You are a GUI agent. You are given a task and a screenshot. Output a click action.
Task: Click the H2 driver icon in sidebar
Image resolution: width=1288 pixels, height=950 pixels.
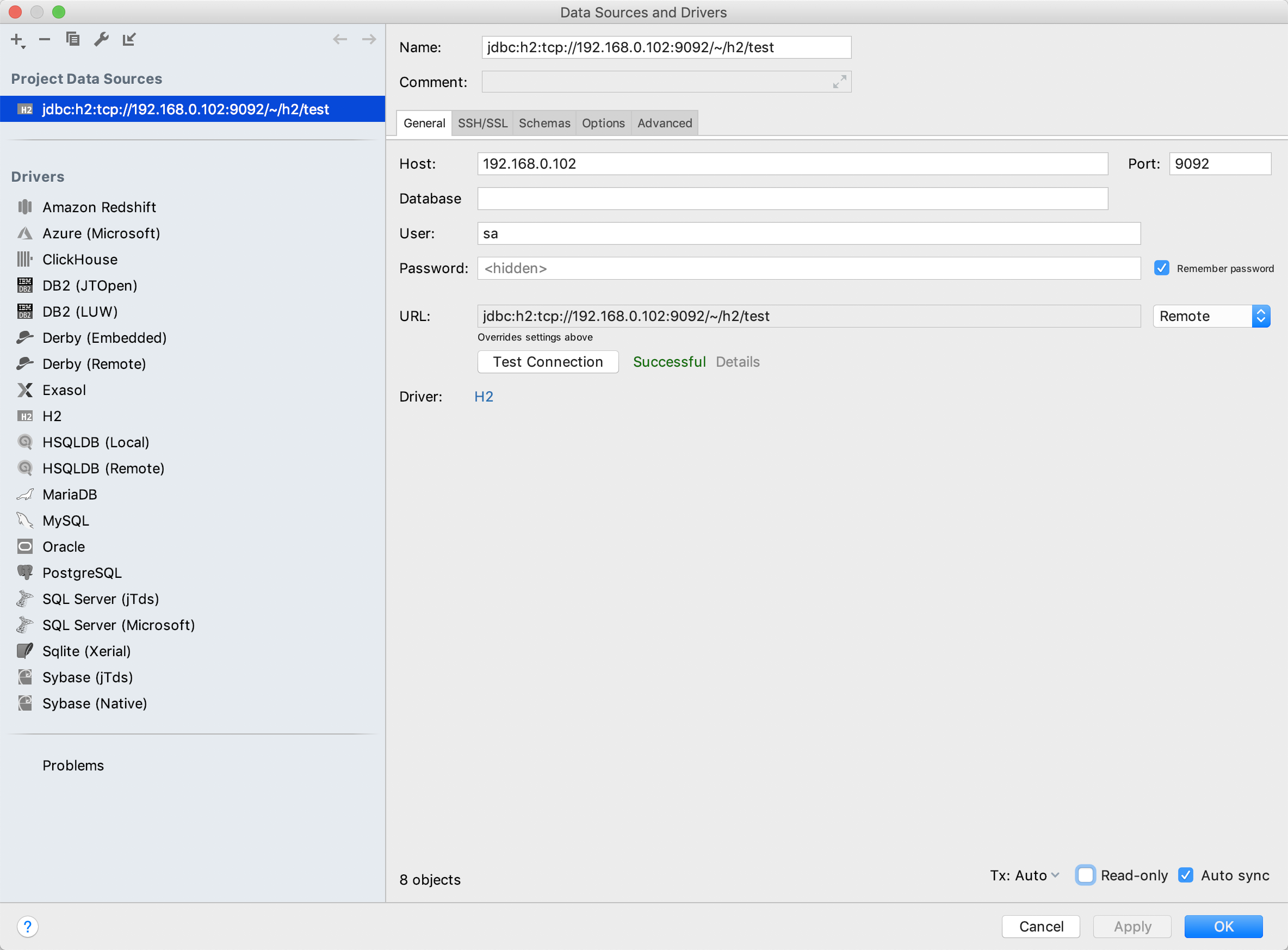point(24,415)
